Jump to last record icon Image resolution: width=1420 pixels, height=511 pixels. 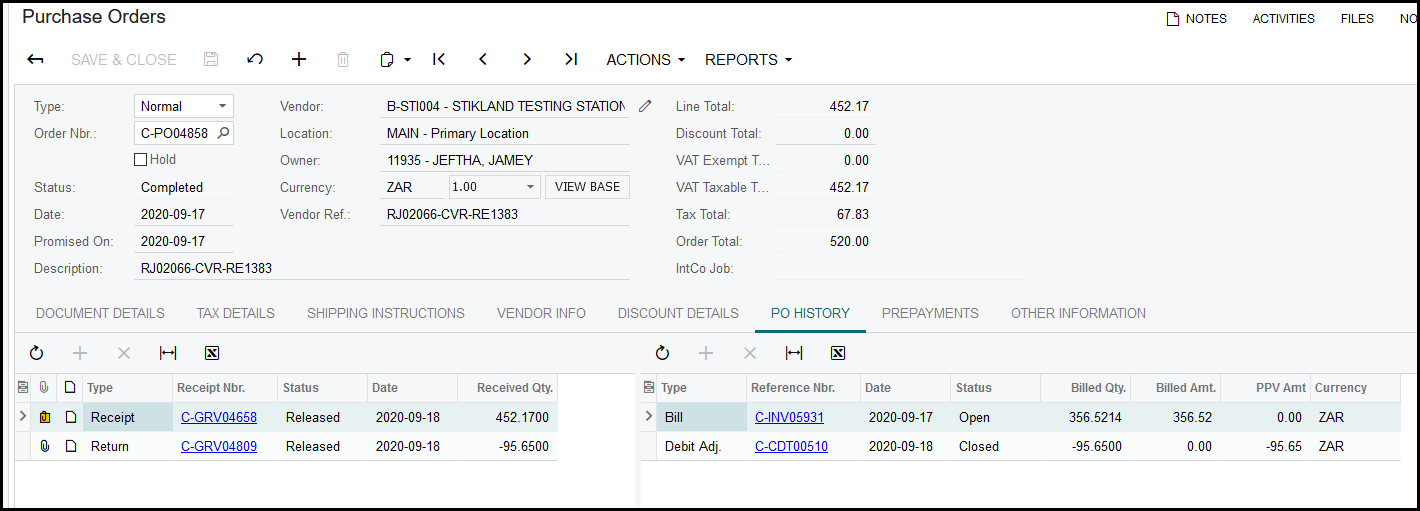[x=571, y=60]
